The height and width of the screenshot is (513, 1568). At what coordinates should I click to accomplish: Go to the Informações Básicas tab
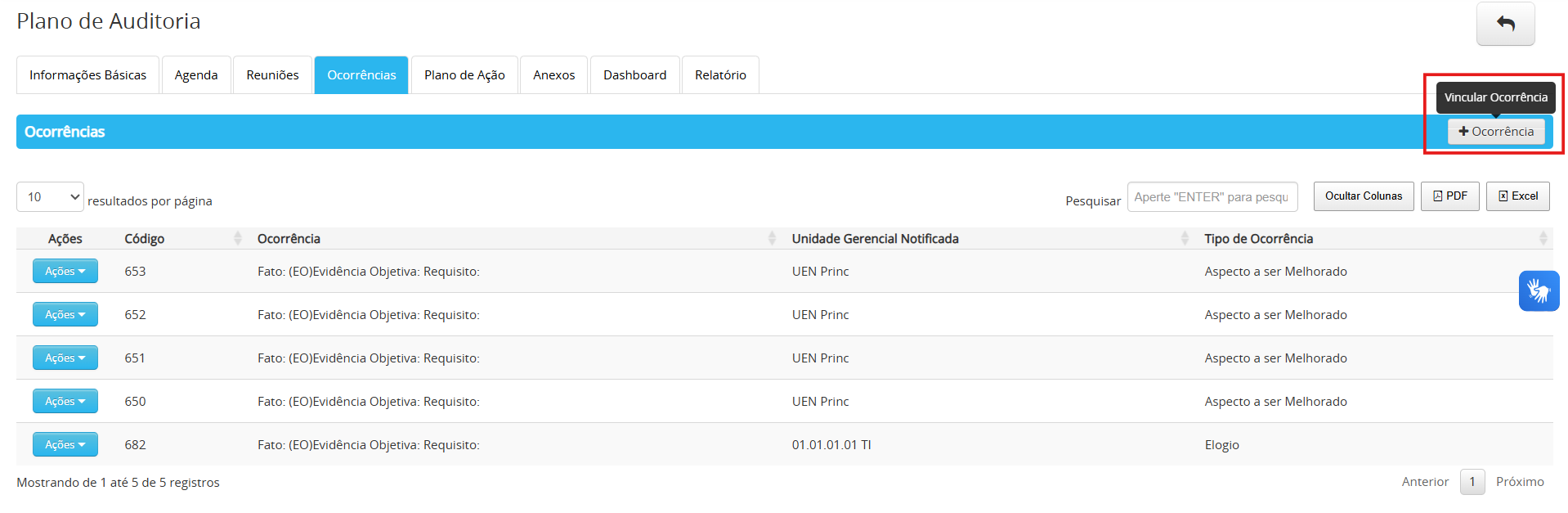(x=87, y=75)
